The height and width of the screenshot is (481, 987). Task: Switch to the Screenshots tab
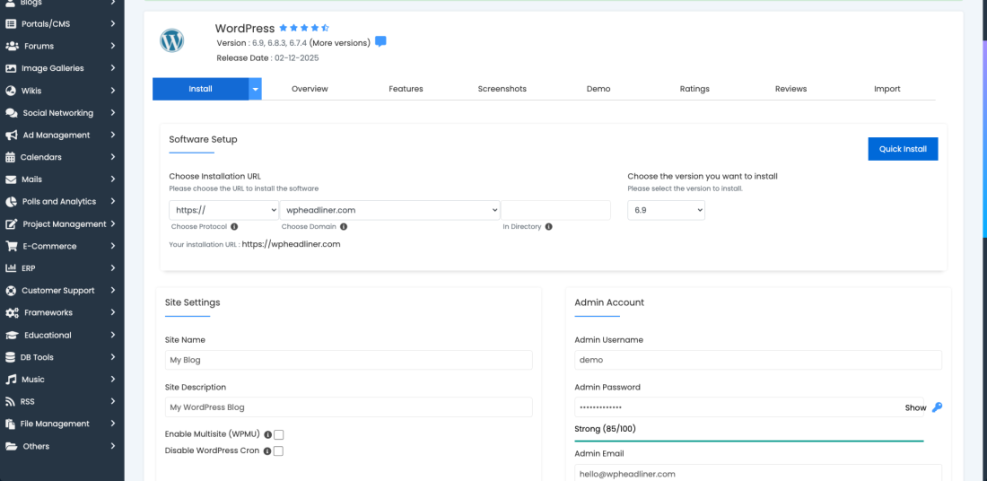click(502, 89)
